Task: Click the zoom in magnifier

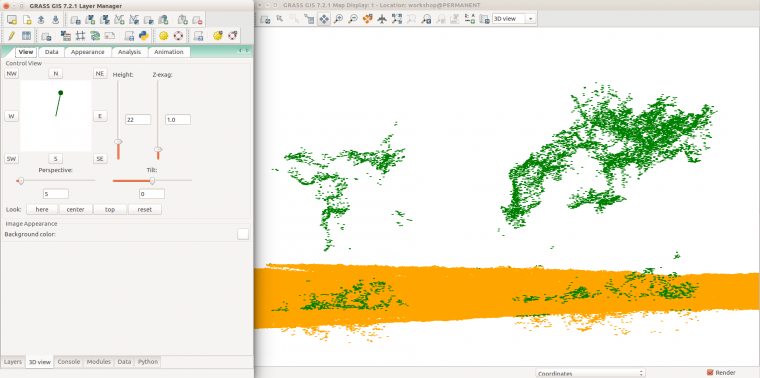Action: (338, 19)
